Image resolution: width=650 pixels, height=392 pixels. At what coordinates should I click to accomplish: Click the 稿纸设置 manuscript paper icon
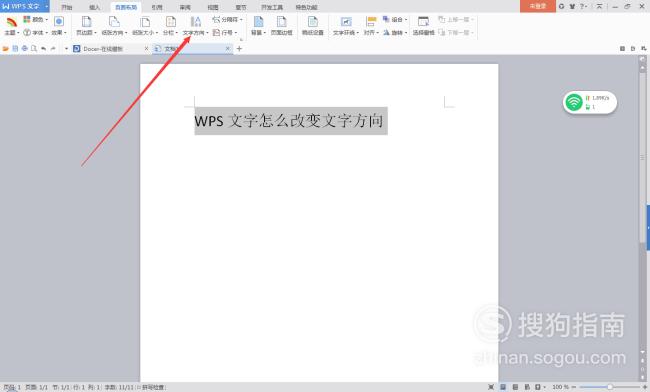313,22
